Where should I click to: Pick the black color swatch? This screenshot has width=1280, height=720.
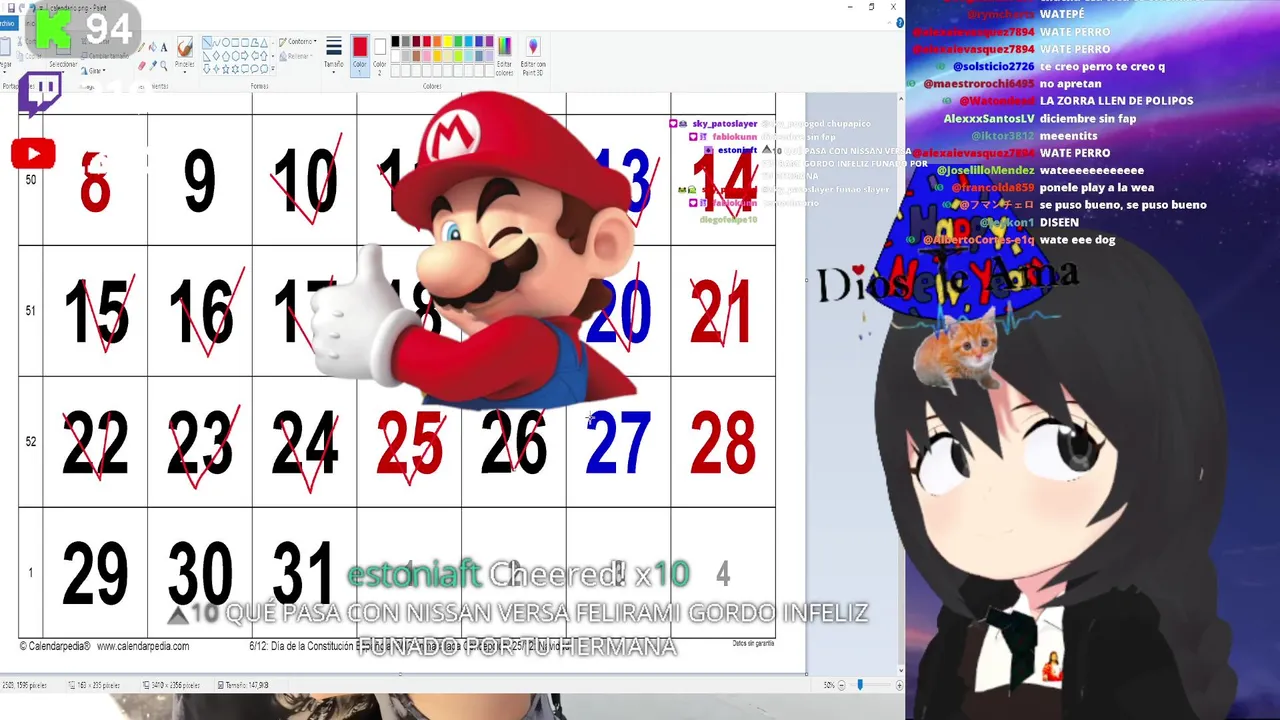[395, 41]
